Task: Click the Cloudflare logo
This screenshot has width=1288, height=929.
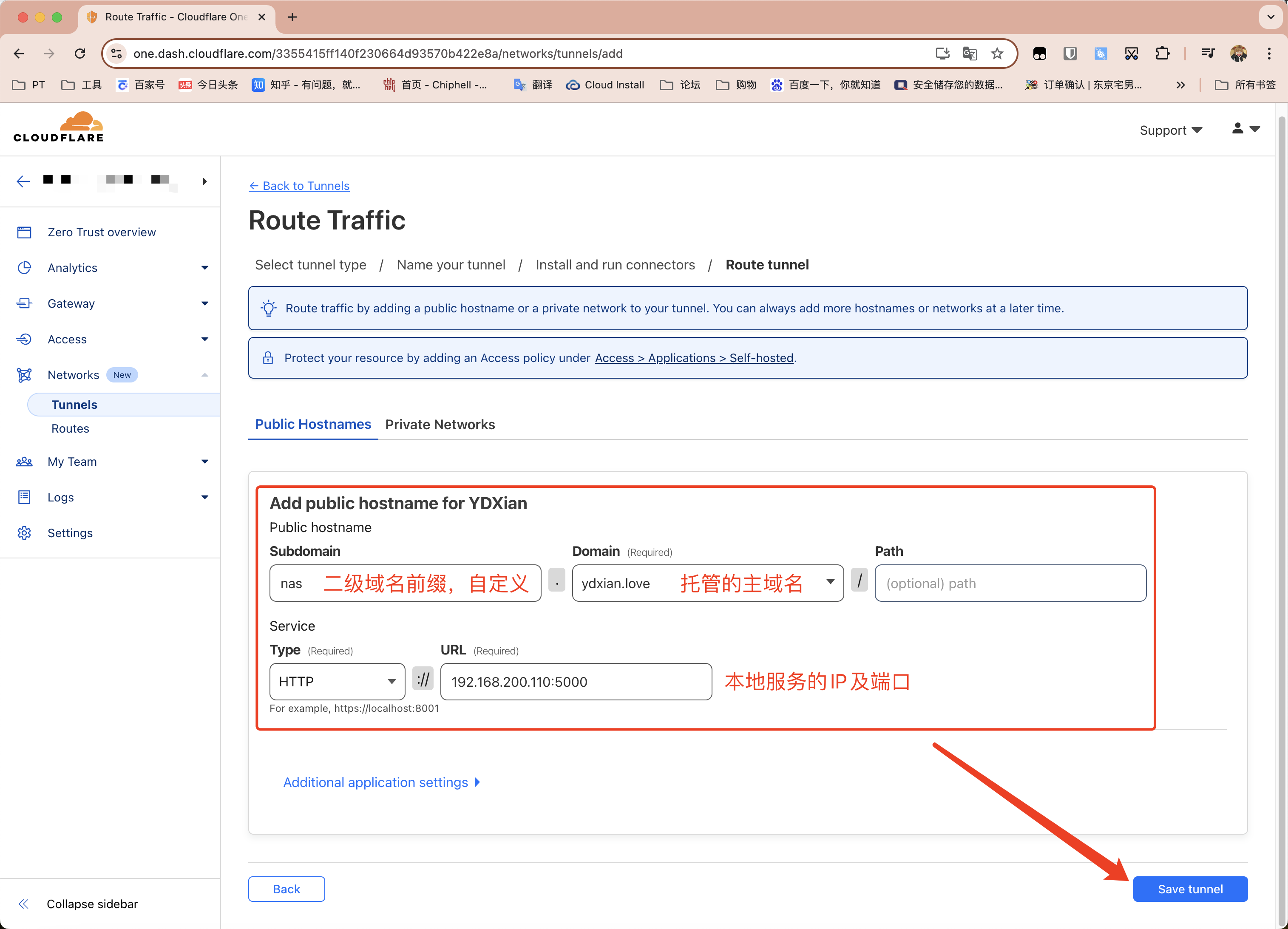Action: 59,127
